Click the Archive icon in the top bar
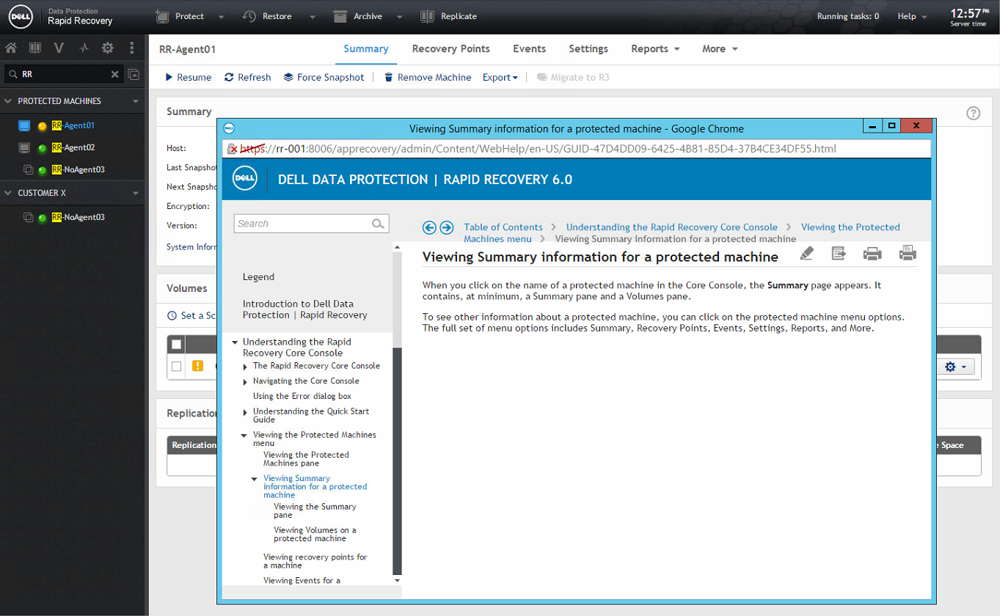The width and height of the screenshot is (1000, 616). pyautogui.click(x=341, y=17)
